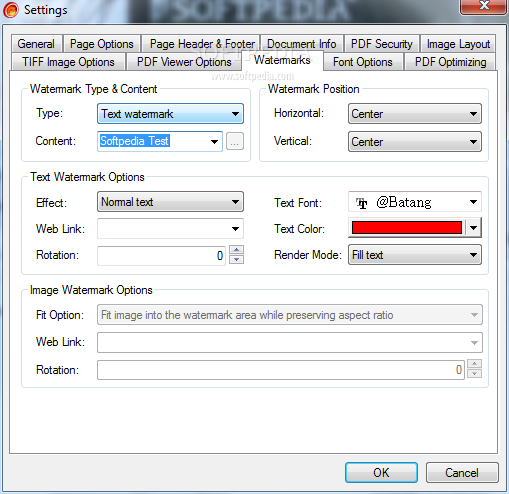Switch to PDF Optimizing tab

[450, 62]
